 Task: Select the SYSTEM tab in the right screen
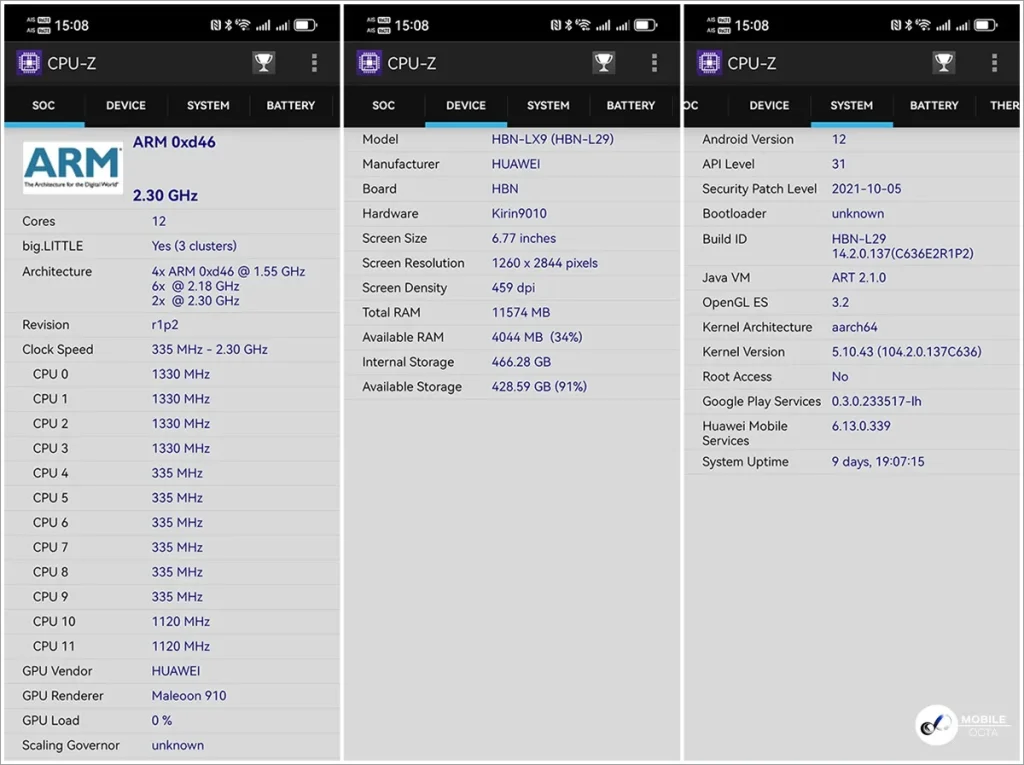(x=852, y=105)
